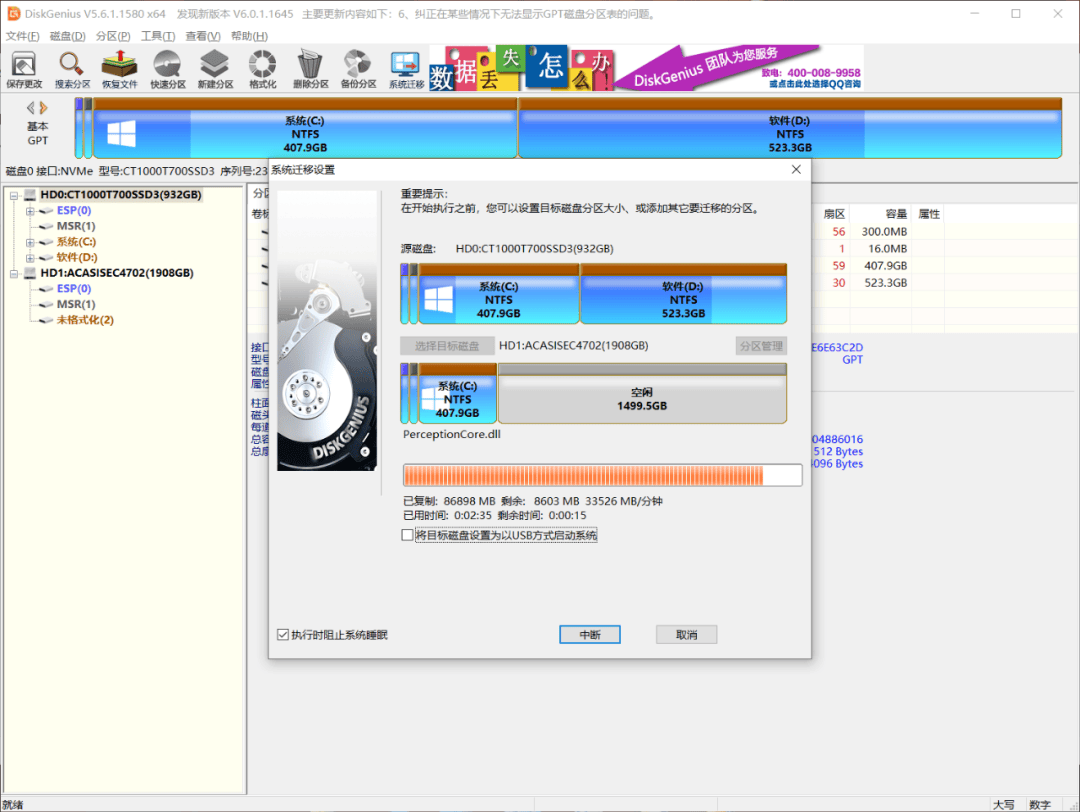Screen dimensions: 1080x812
Task: Enable USB boot mode checkbox for target disk
Action: pyautogui.click(x=407, y=535)
